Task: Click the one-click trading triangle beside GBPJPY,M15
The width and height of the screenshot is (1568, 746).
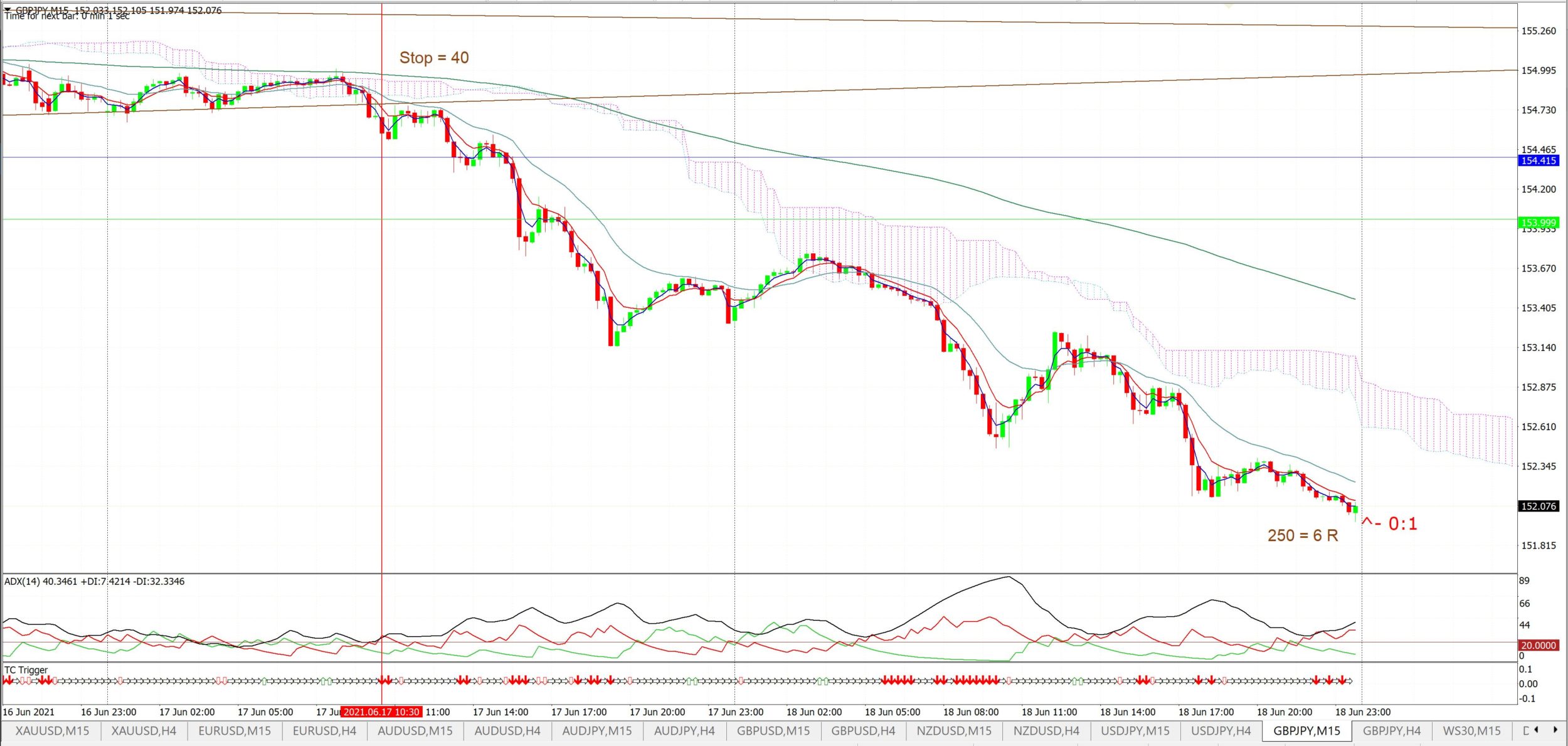Action: [x=8, y=9]
